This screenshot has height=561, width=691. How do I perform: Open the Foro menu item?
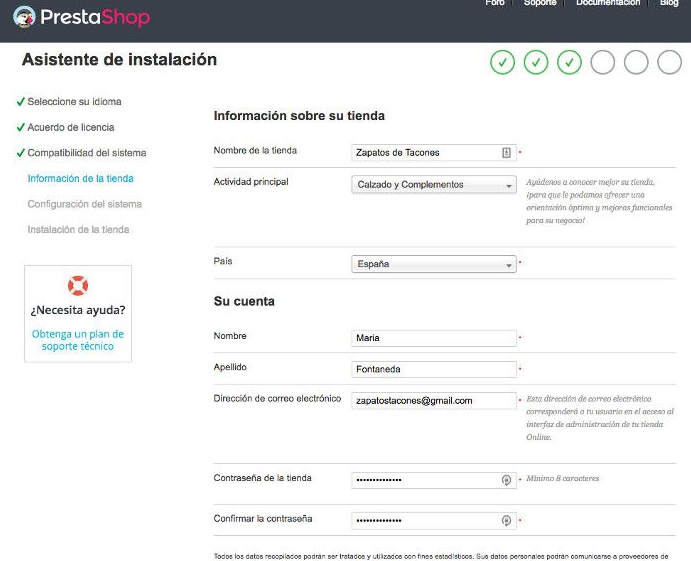coord(495,4)
